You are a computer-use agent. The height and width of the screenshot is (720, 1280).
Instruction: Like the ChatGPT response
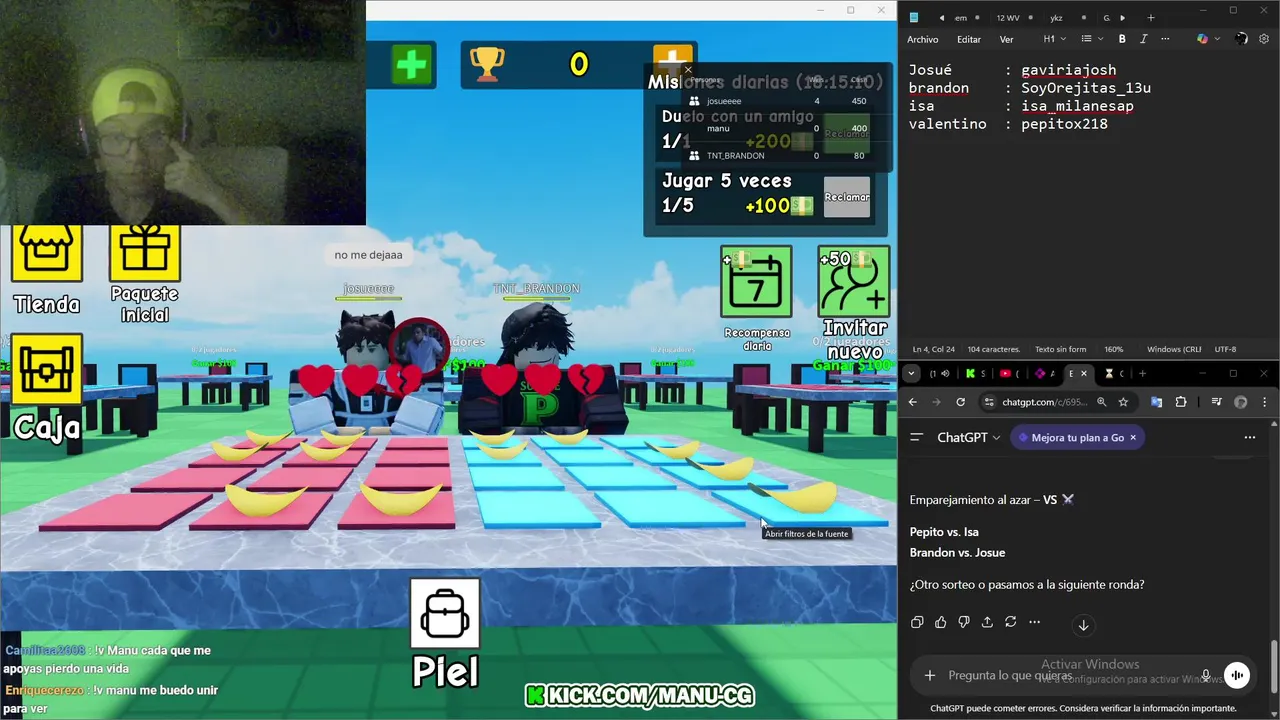click(941, 622)
